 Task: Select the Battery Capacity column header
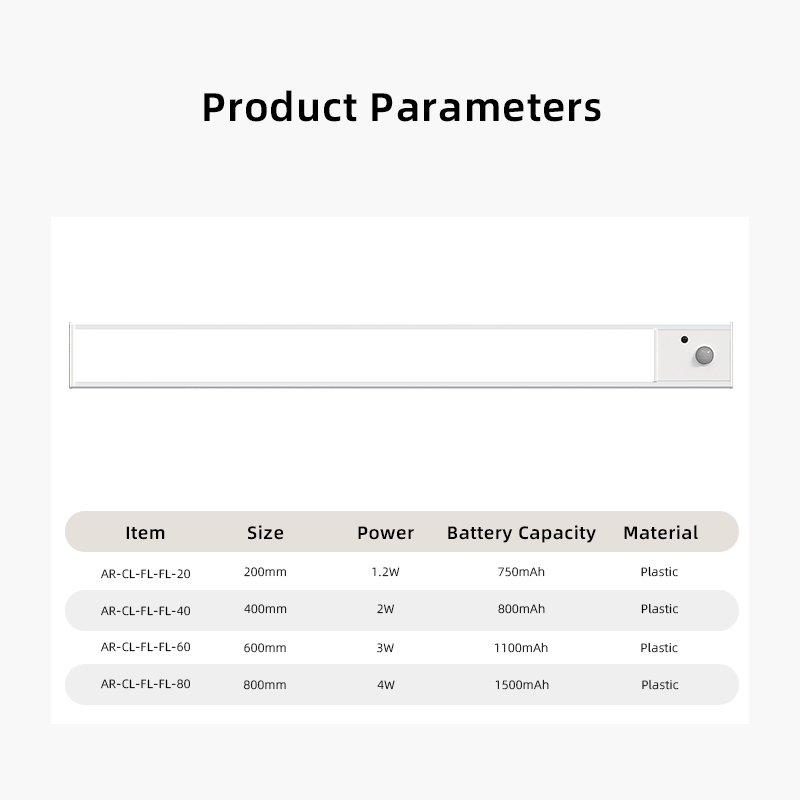click(x=521, y=533)
